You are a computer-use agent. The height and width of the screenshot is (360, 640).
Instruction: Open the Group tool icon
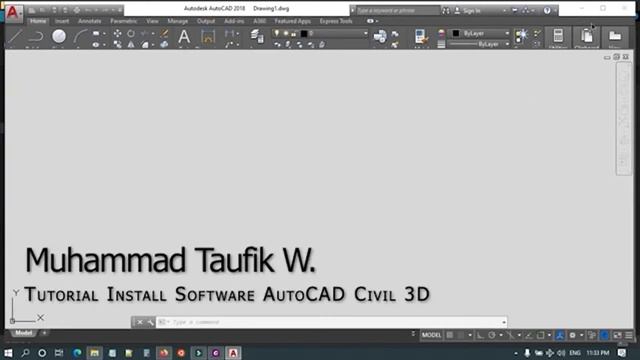[x=521, y=36]
